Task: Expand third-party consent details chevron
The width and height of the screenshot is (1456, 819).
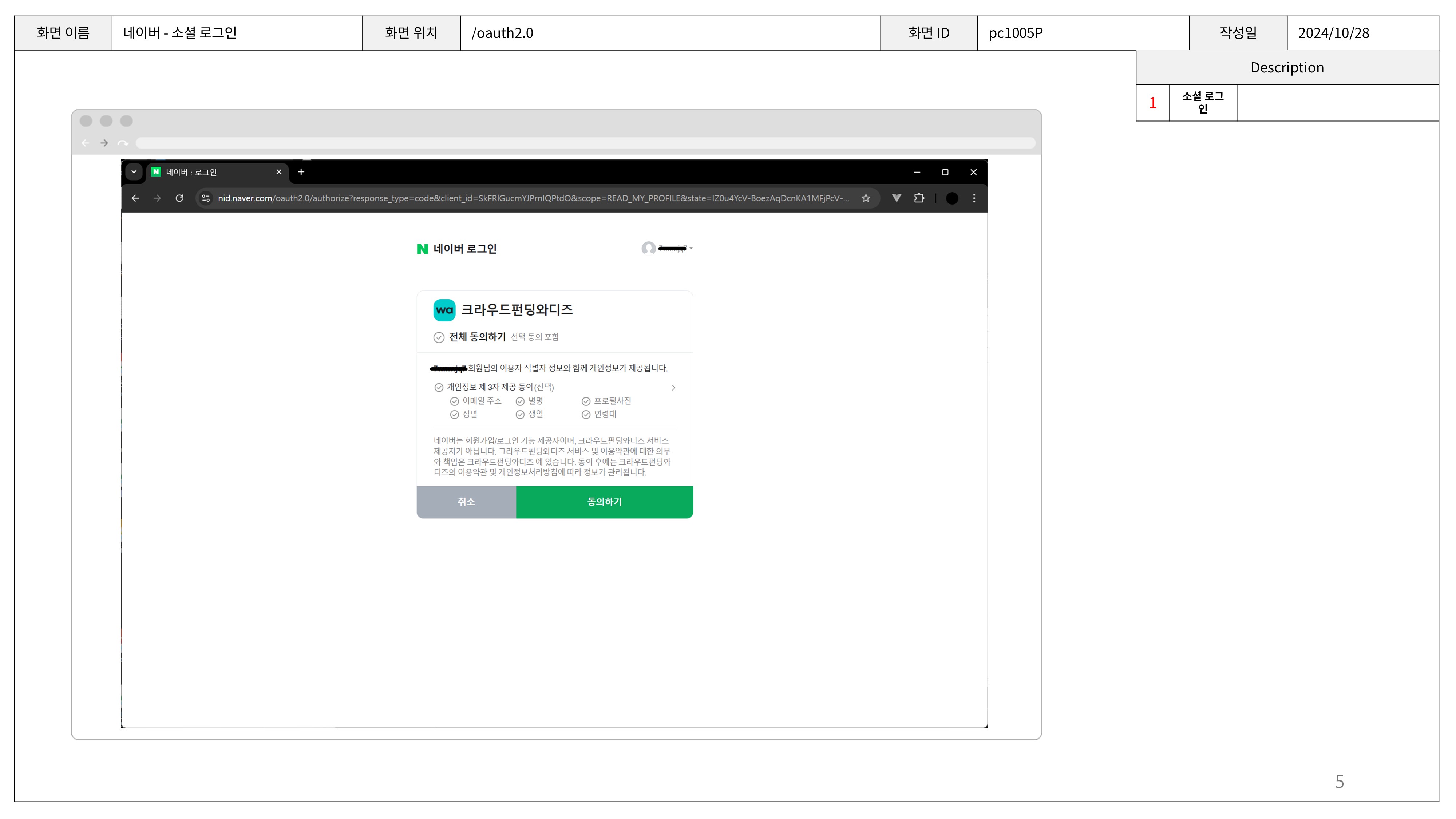Action: pyautogui.click(x=673, y=388)
